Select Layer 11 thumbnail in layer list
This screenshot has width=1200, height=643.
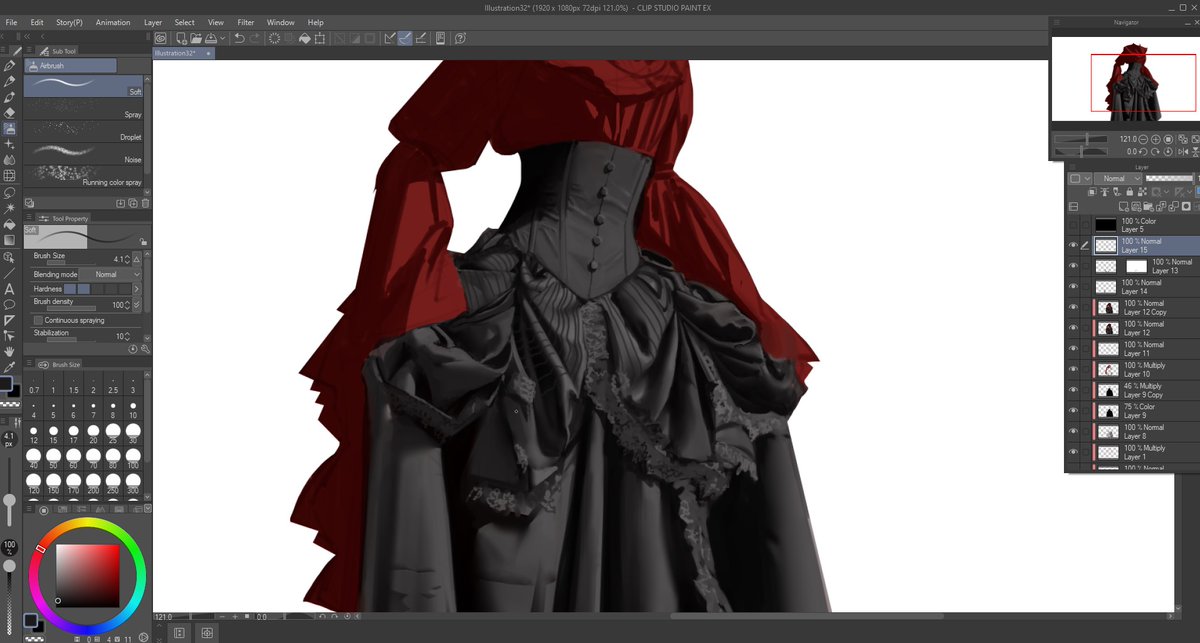tap(1107, 349)
